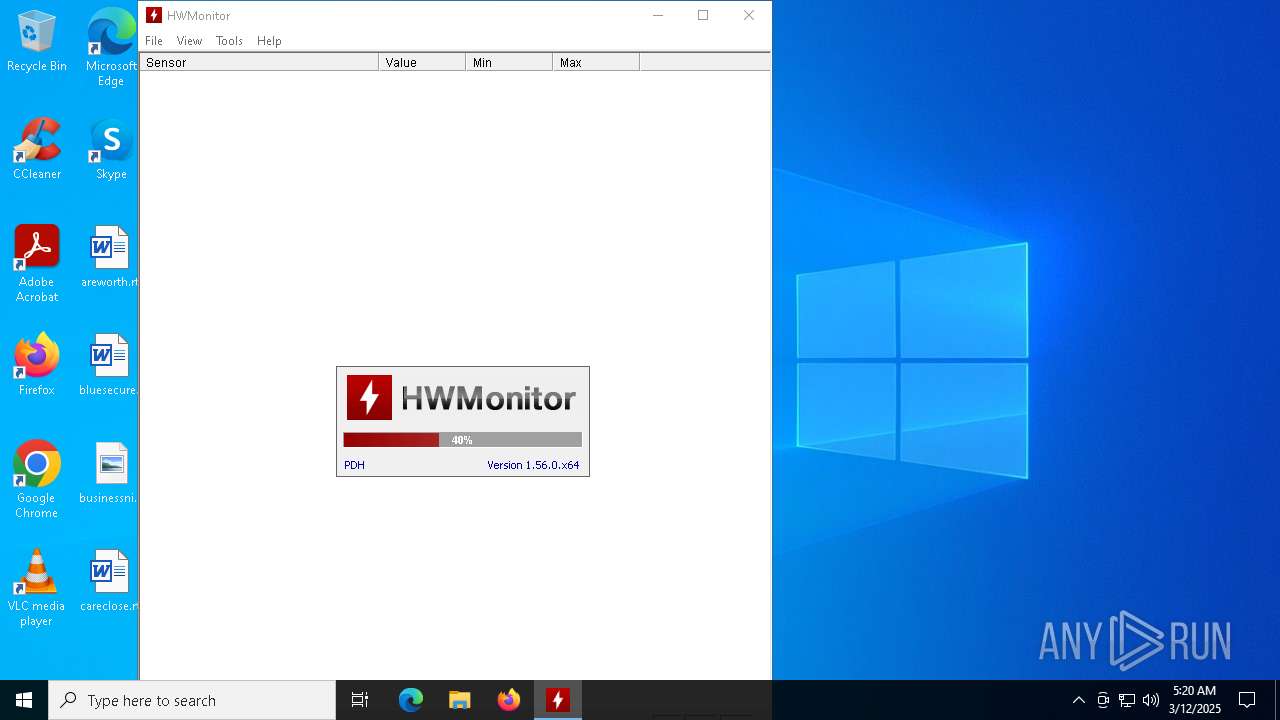Click the HWMonitor taskbar button
The height and width of the screenshot is (720, 1280).
[558, 700]
